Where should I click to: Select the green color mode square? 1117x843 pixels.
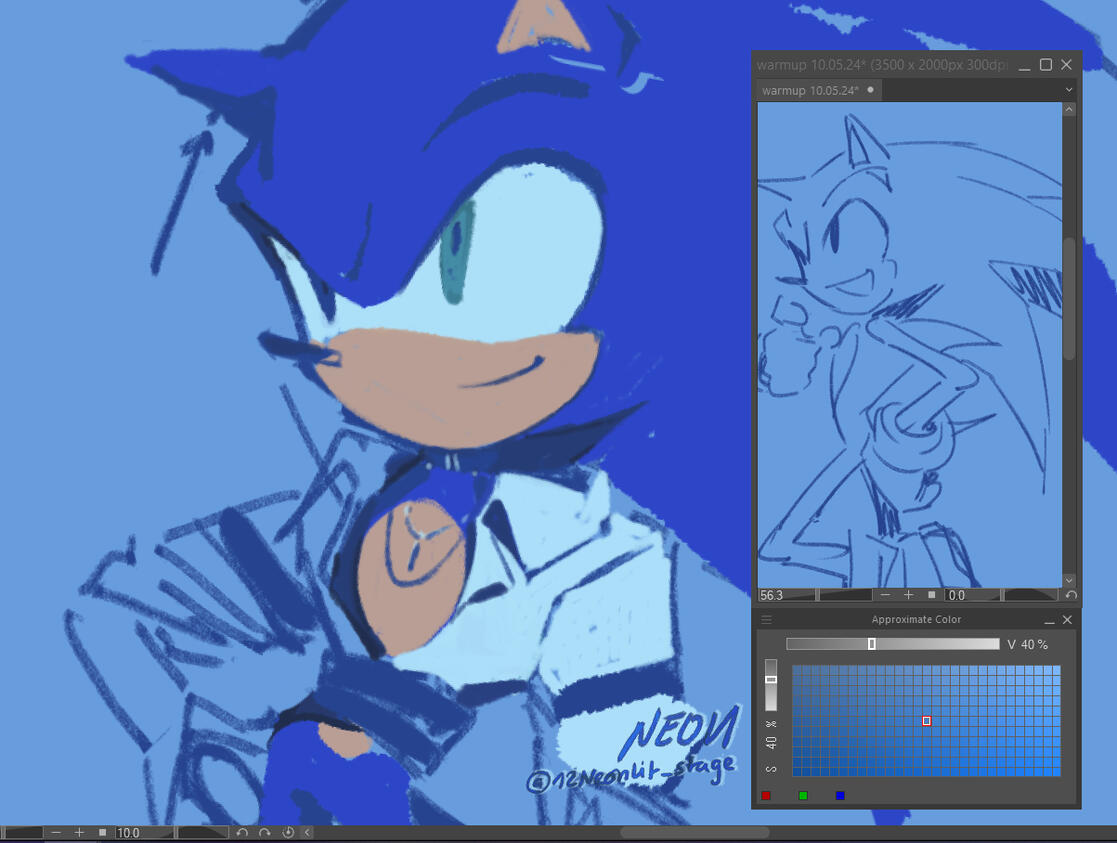point(803,796)
